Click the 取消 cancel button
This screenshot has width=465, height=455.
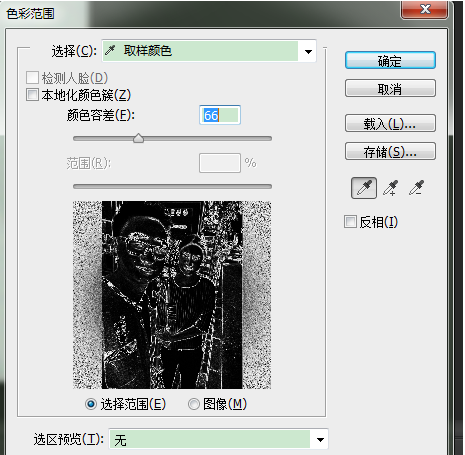[390, 88]
